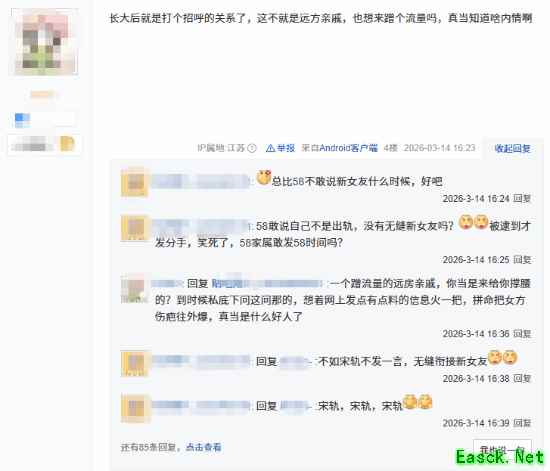This screenshot has width=550, height=471.
Task: Click avatar of the 16:24 reply
Action: 135,182
